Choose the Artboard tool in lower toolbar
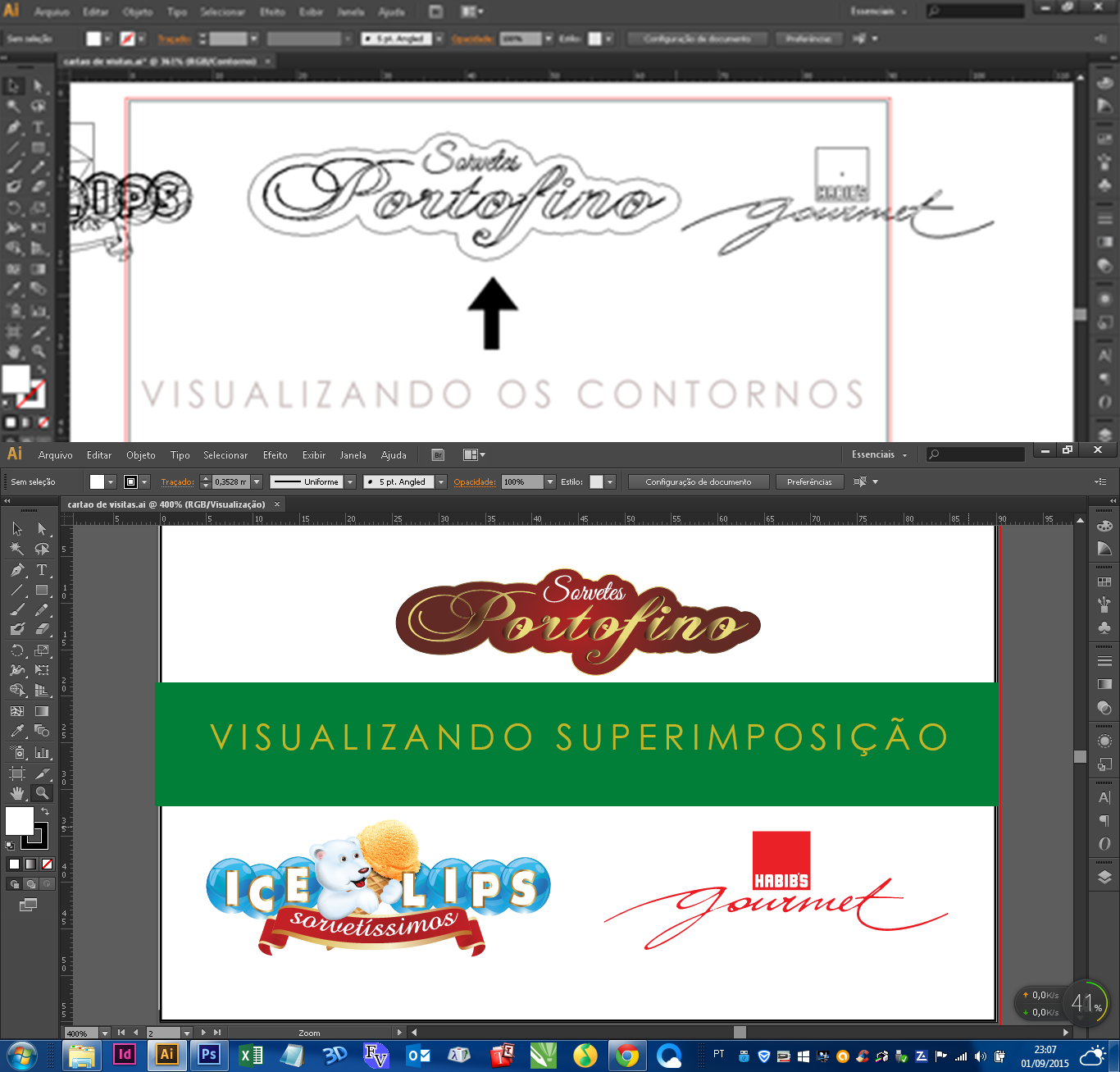Screen dimensions: 1120x1072 (x=17, y=773)
